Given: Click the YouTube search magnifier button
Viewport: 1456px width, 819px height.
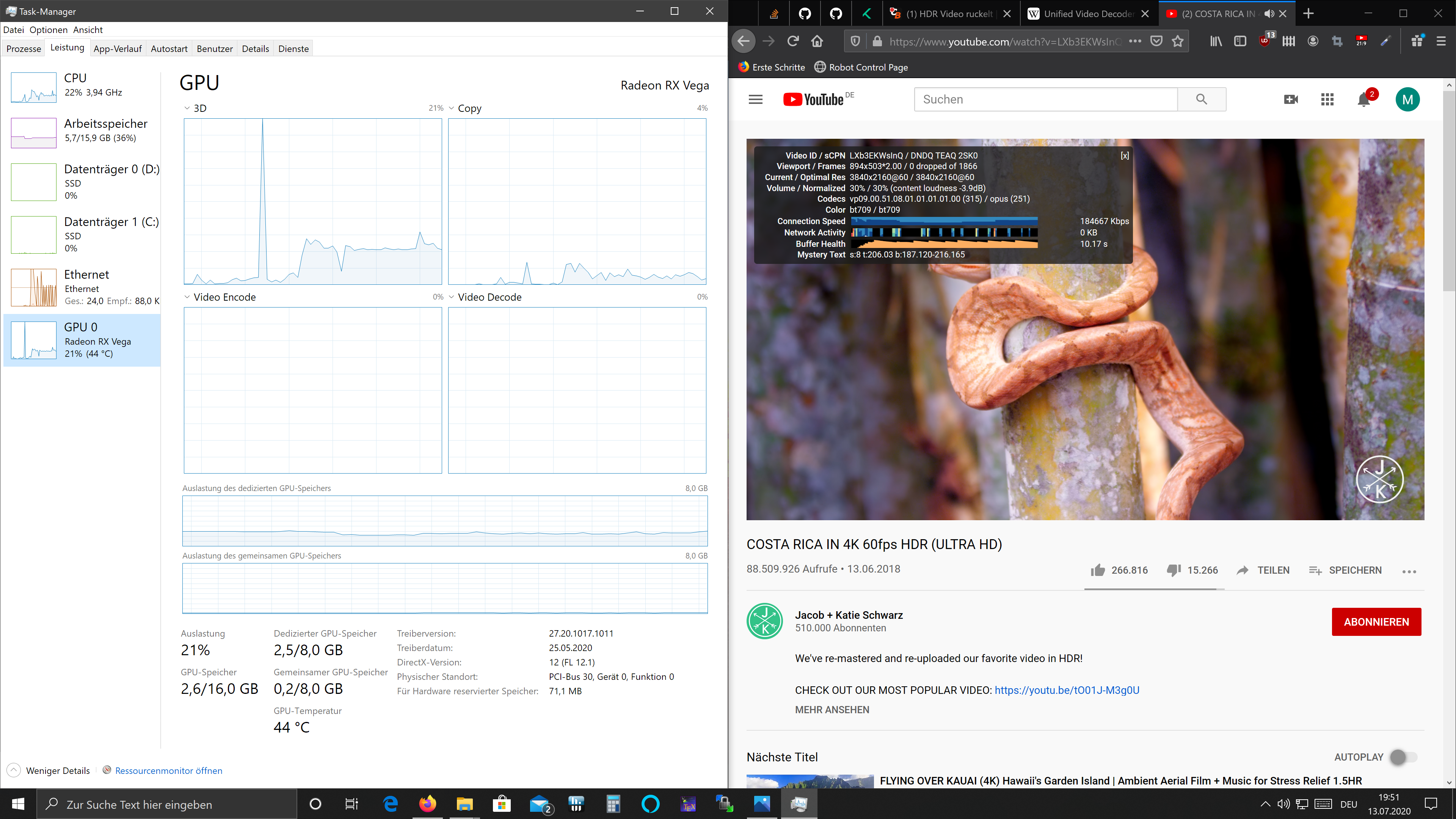Looking at the screenshot, I should click(1202, 99).
